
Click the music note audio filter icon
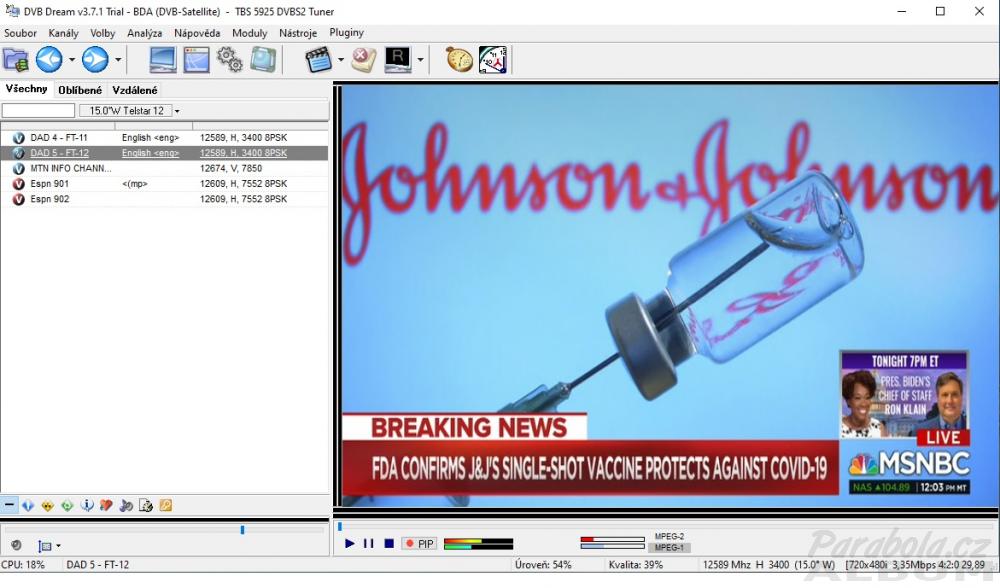[x=126, y=506]
